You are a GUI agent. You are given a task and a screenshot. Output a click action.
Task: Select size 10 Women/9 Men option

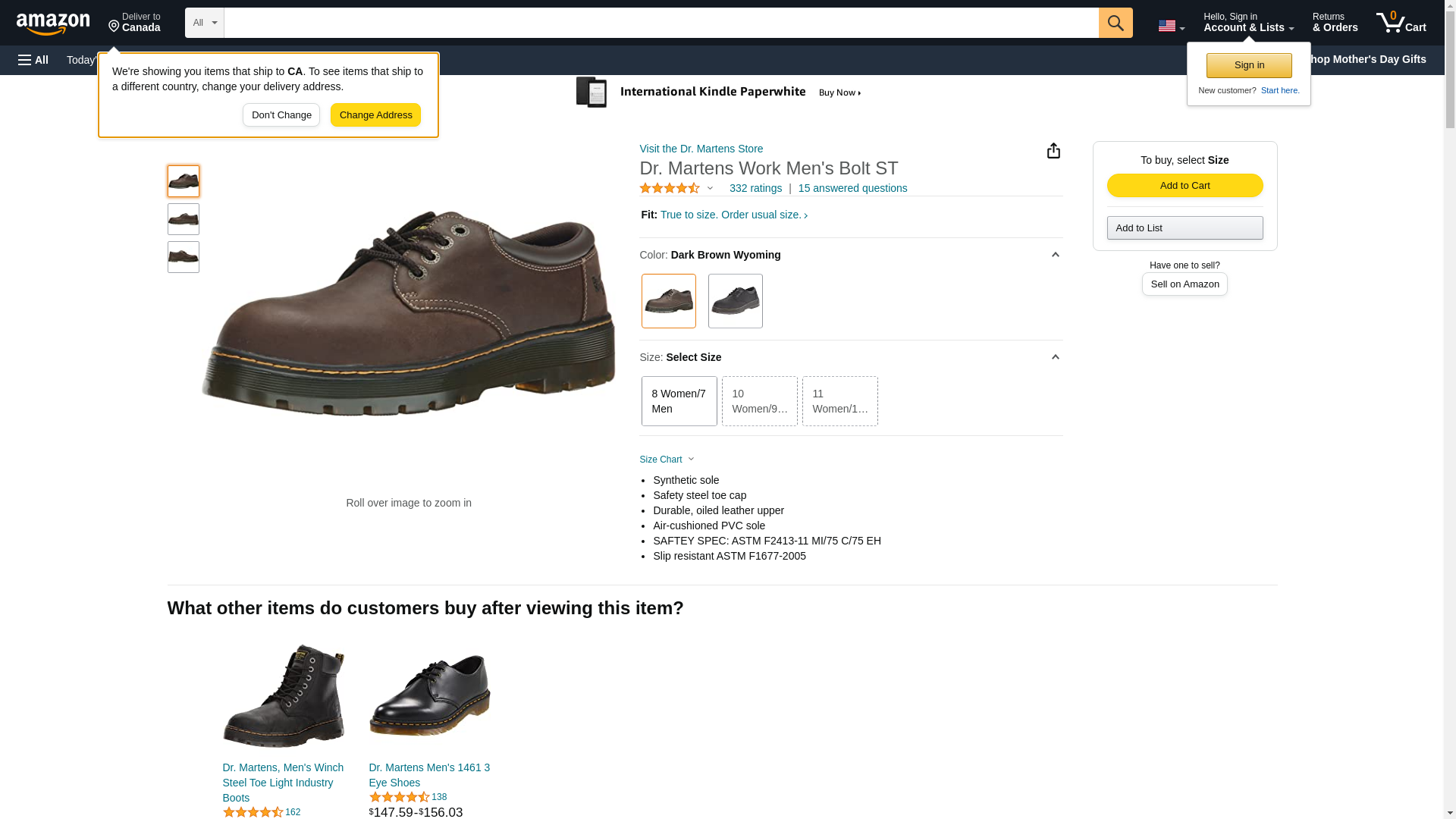pyautogui.click(x=759, y=401)
